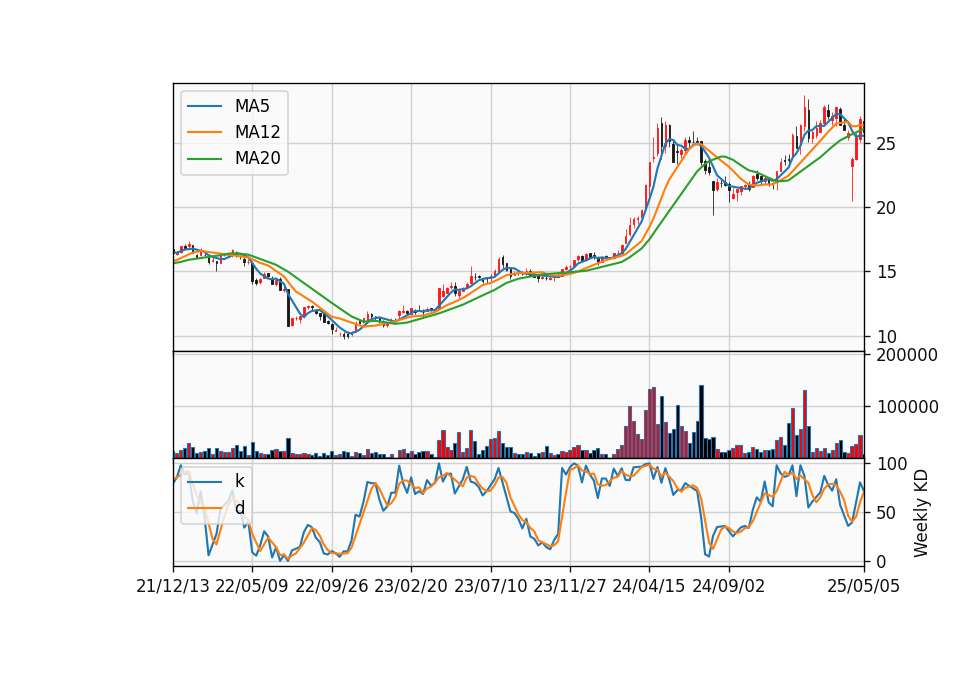Click the 22/09/26 date tick label
This screenshot has height=690, width=960.
[332, 586]
